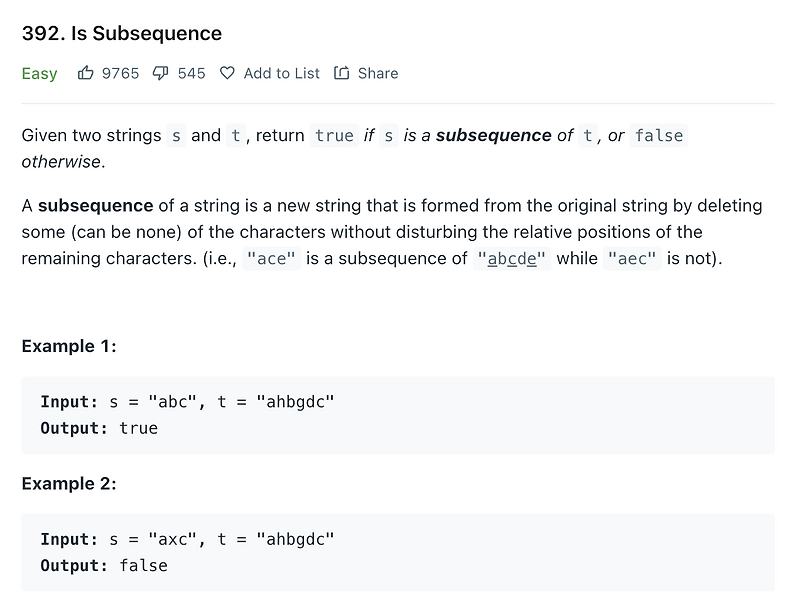
Task: Toggle the dislike on this problem
Action: pyautogui.click(x=160, y=72)
